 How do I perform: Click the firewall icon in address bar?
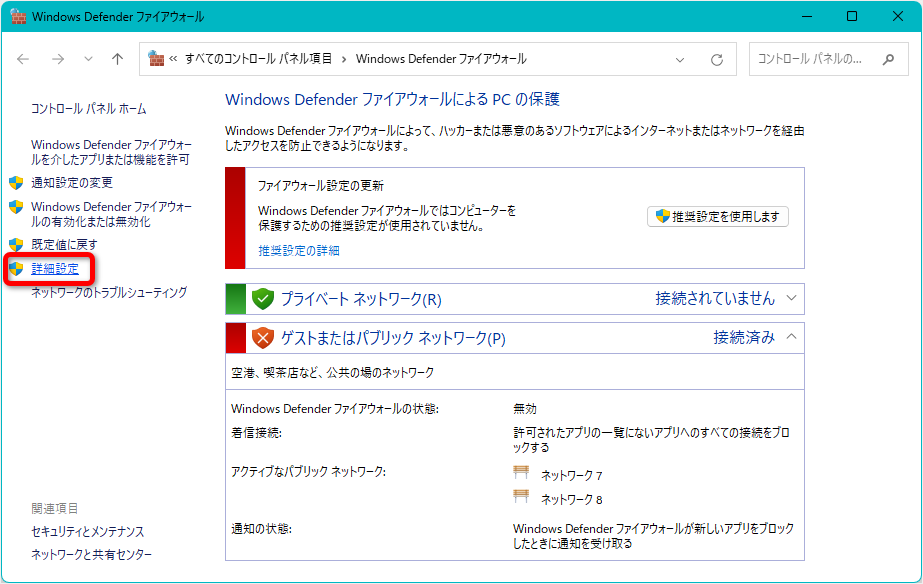156,58
